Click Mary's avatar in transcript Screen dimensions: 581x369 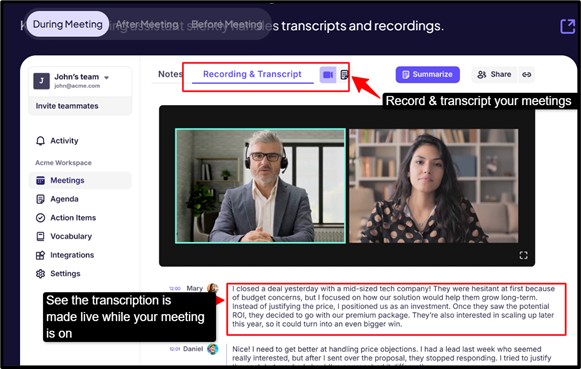[212, 288]
